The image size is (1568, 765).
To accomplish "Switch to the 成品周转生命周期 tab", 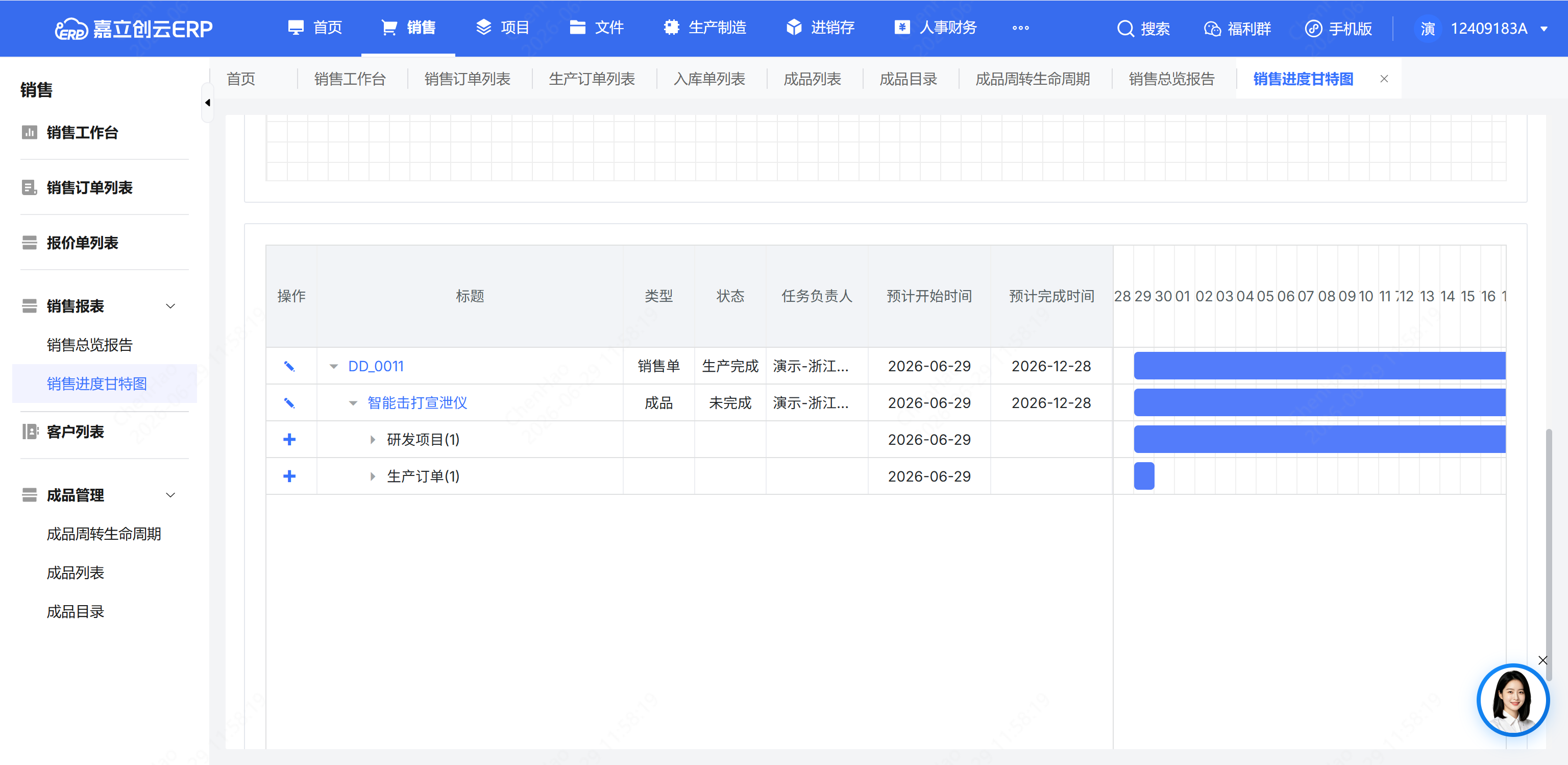I will pyautogui.click(x=1033, y=79).
